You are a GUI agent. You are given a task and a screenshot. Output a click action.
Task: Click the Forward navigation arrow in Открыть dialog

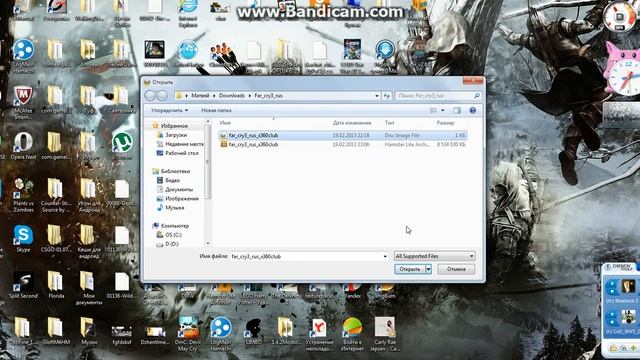[162, 96]
